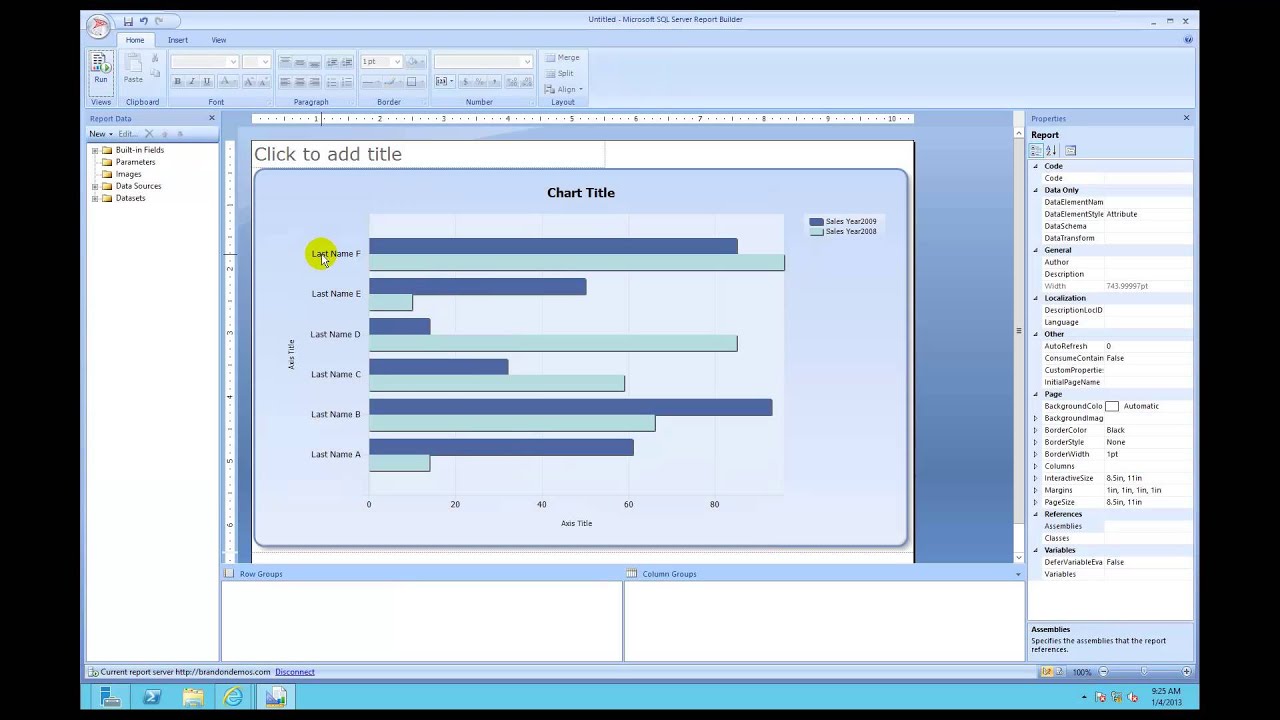Expand the Datasets folder
Viewport: 1280px width, 720px height.
pos(95,198)
